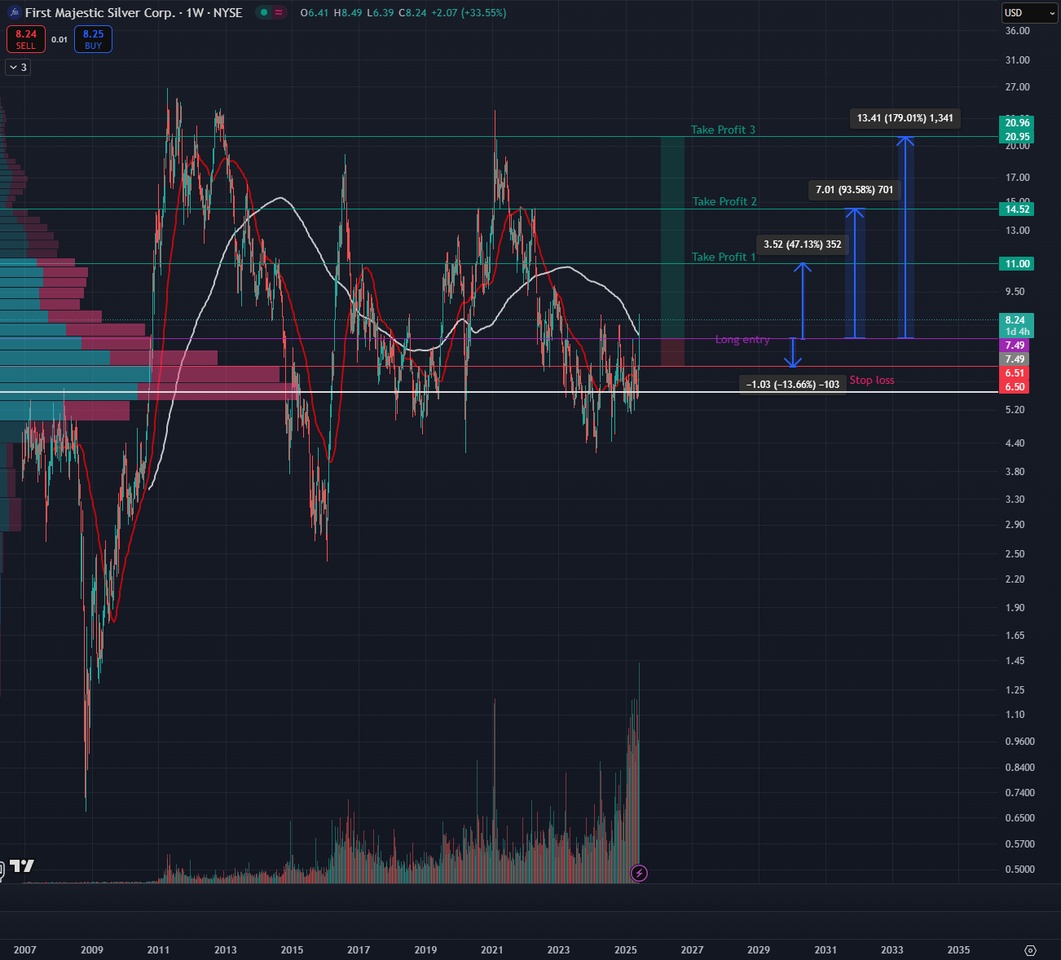This screenshot has width=1061, height=960.
Task: Select the Take Profit 3 label
Action: [723, 129]
